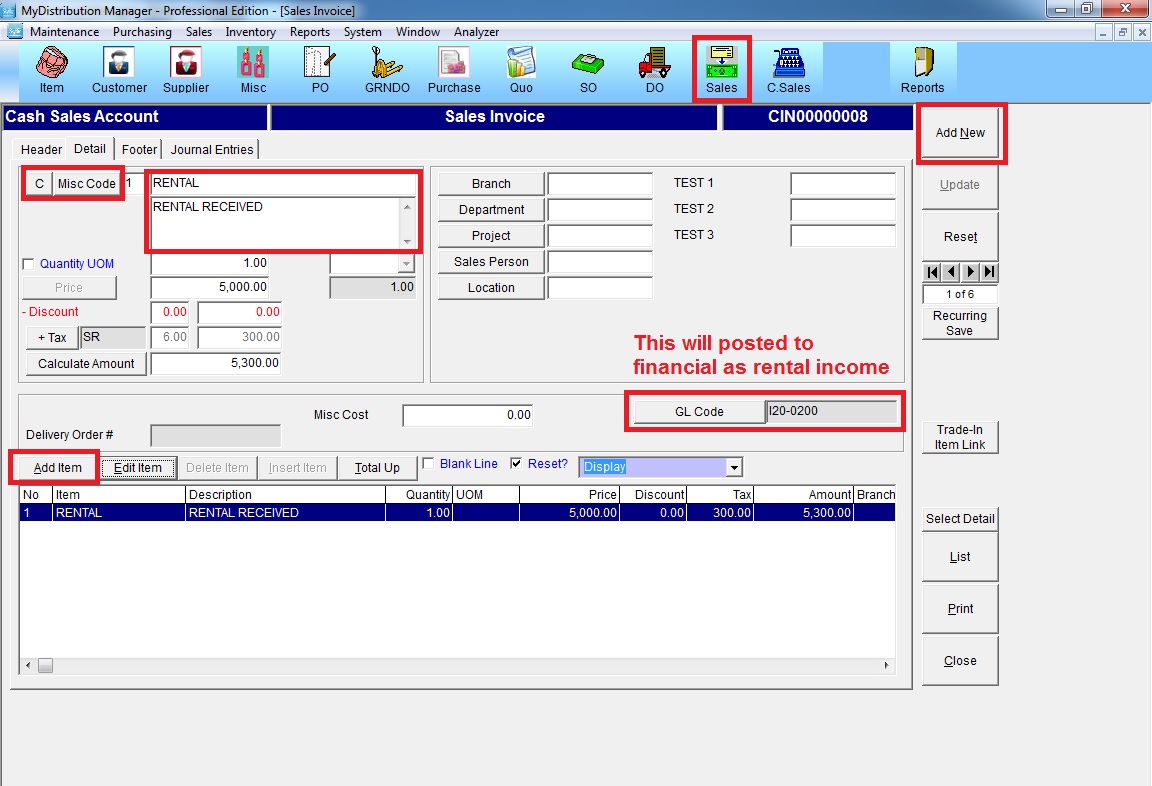Screen dimensions: 1152x786
Task: Open the Item toolbar icon
Action: (x=51, y=70)
